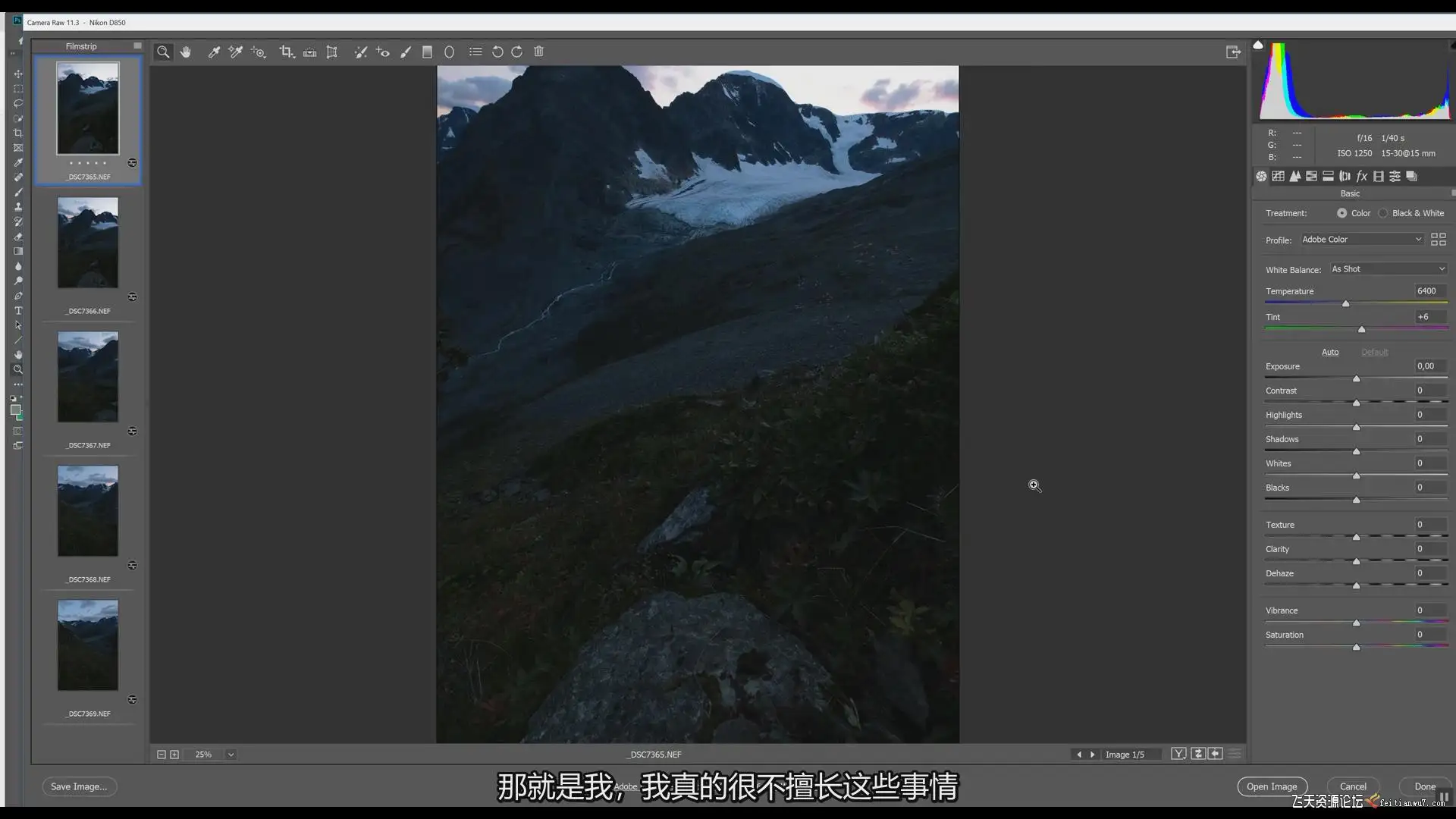This screenshot has height=819, width=1456.
Task: Rotate image 90 degrees clockwise
Action: coord(517,52)
